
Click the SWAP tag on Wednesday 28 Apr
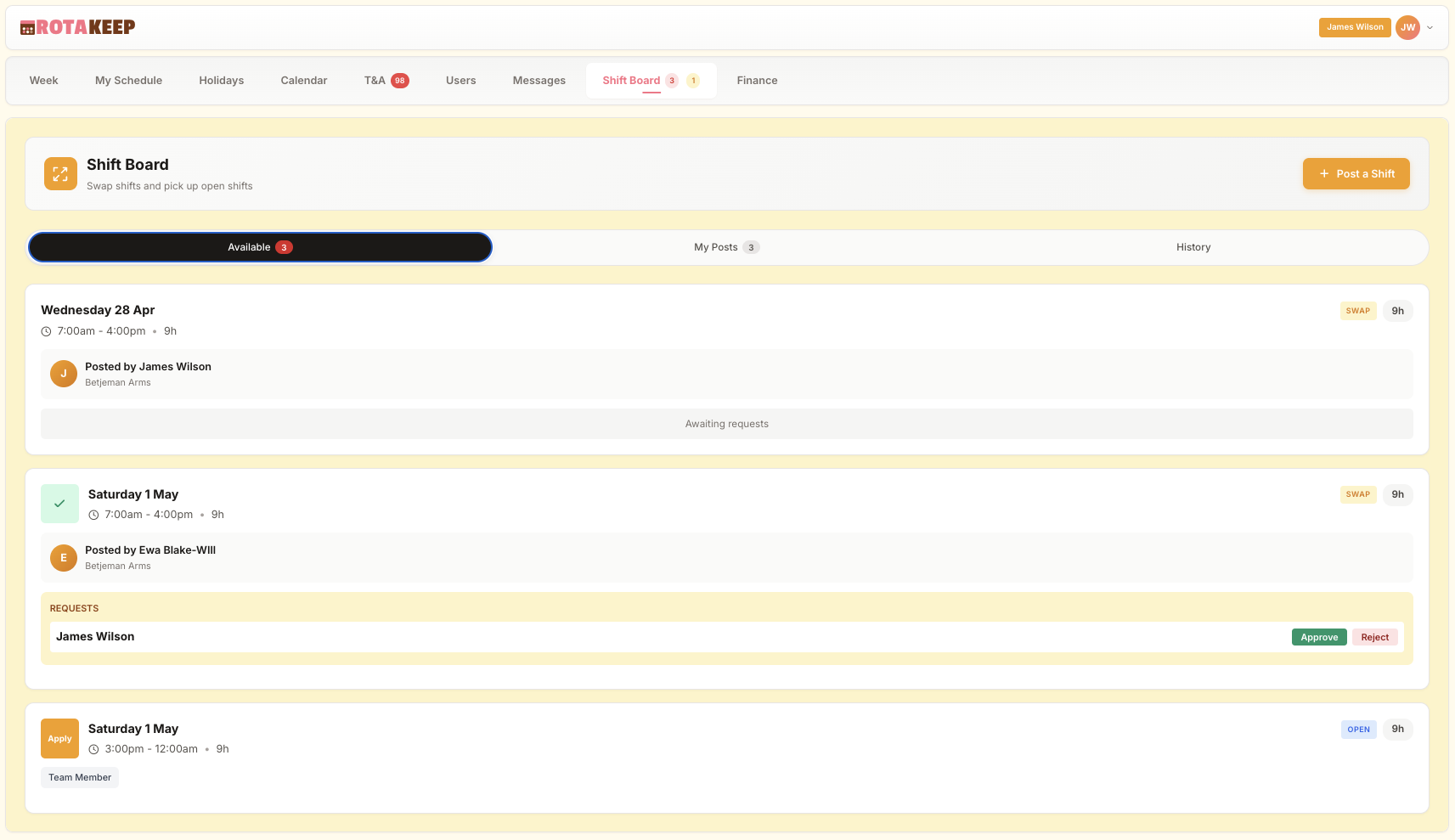coord(1358,311)
